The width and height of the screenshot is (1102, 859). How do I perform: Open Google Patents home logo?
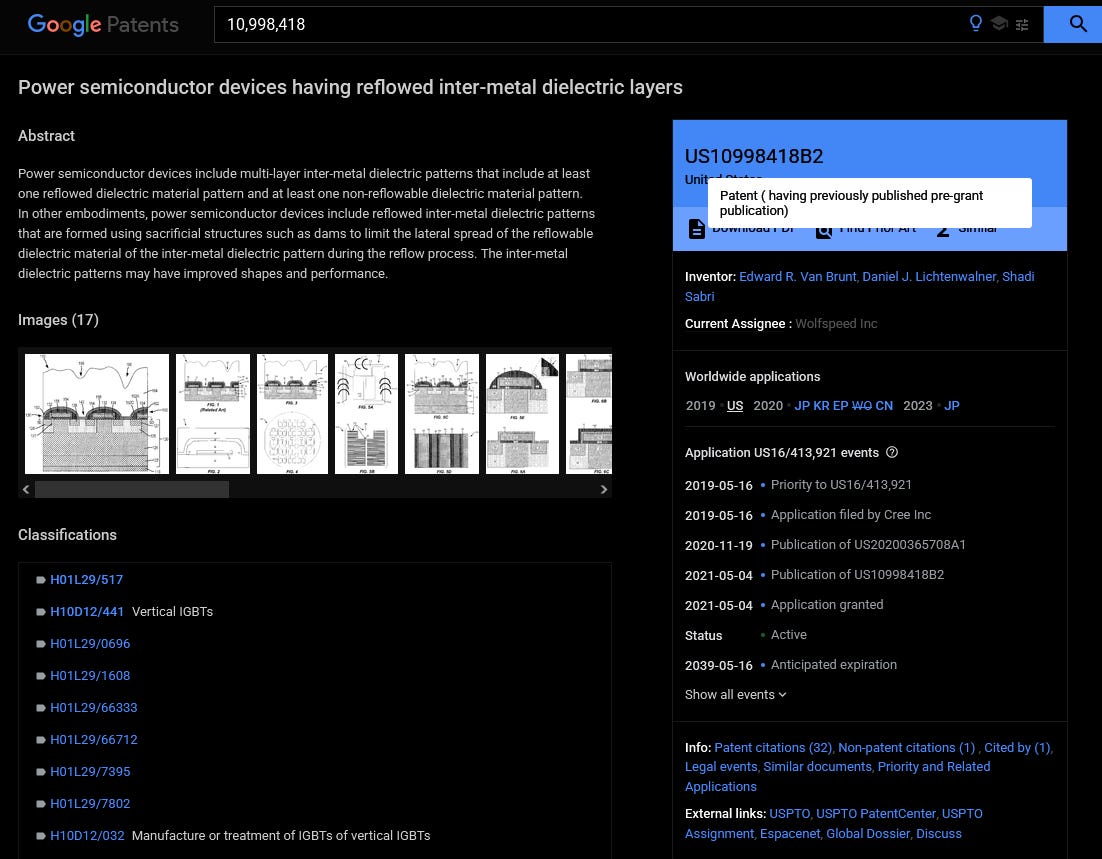[x=103, y=25]
